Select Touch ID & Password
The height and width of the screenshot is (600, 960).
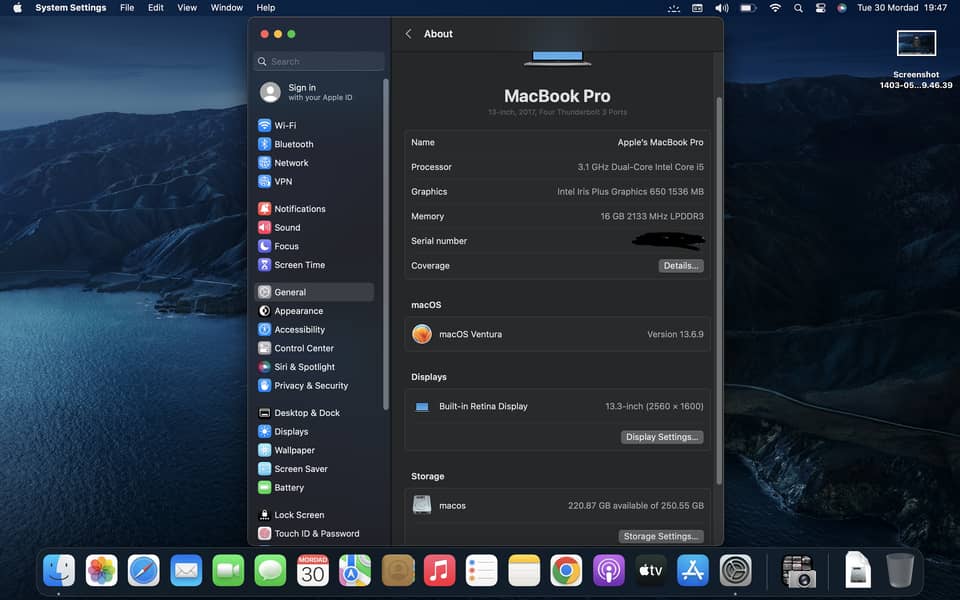(x=316, y=534)
